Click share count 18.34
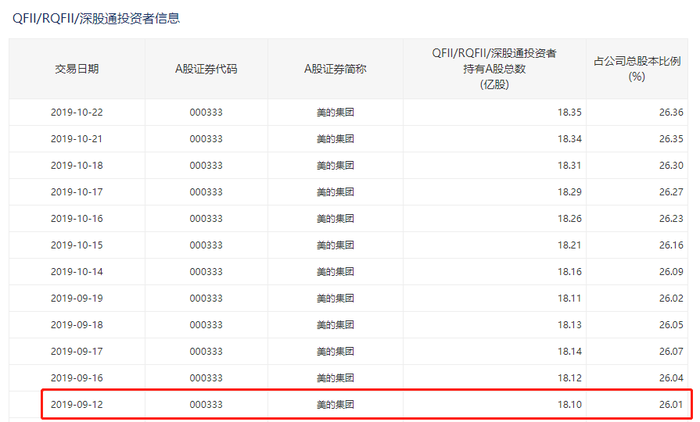The width and height of the screenshot is (700, 422). click(569, 139)
